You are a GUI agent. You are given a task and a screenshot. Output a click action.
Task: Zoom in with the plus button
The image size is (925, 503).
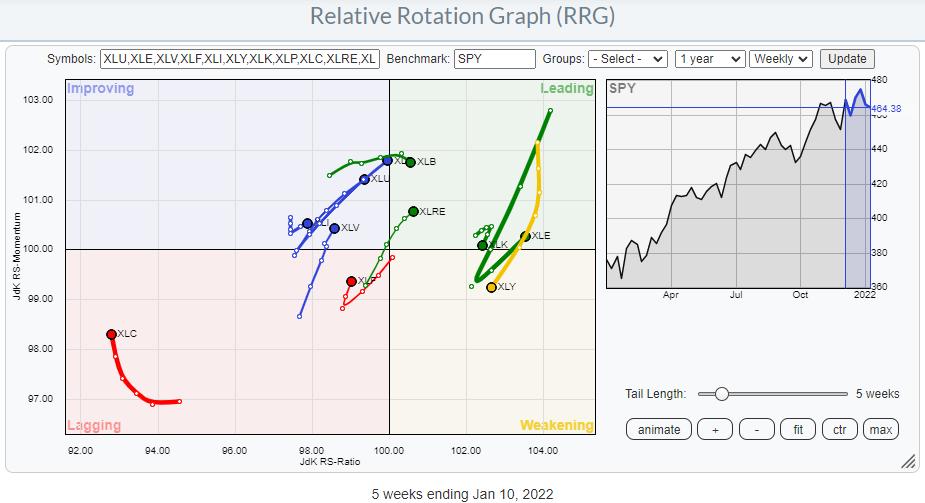[x=714, y=429]
